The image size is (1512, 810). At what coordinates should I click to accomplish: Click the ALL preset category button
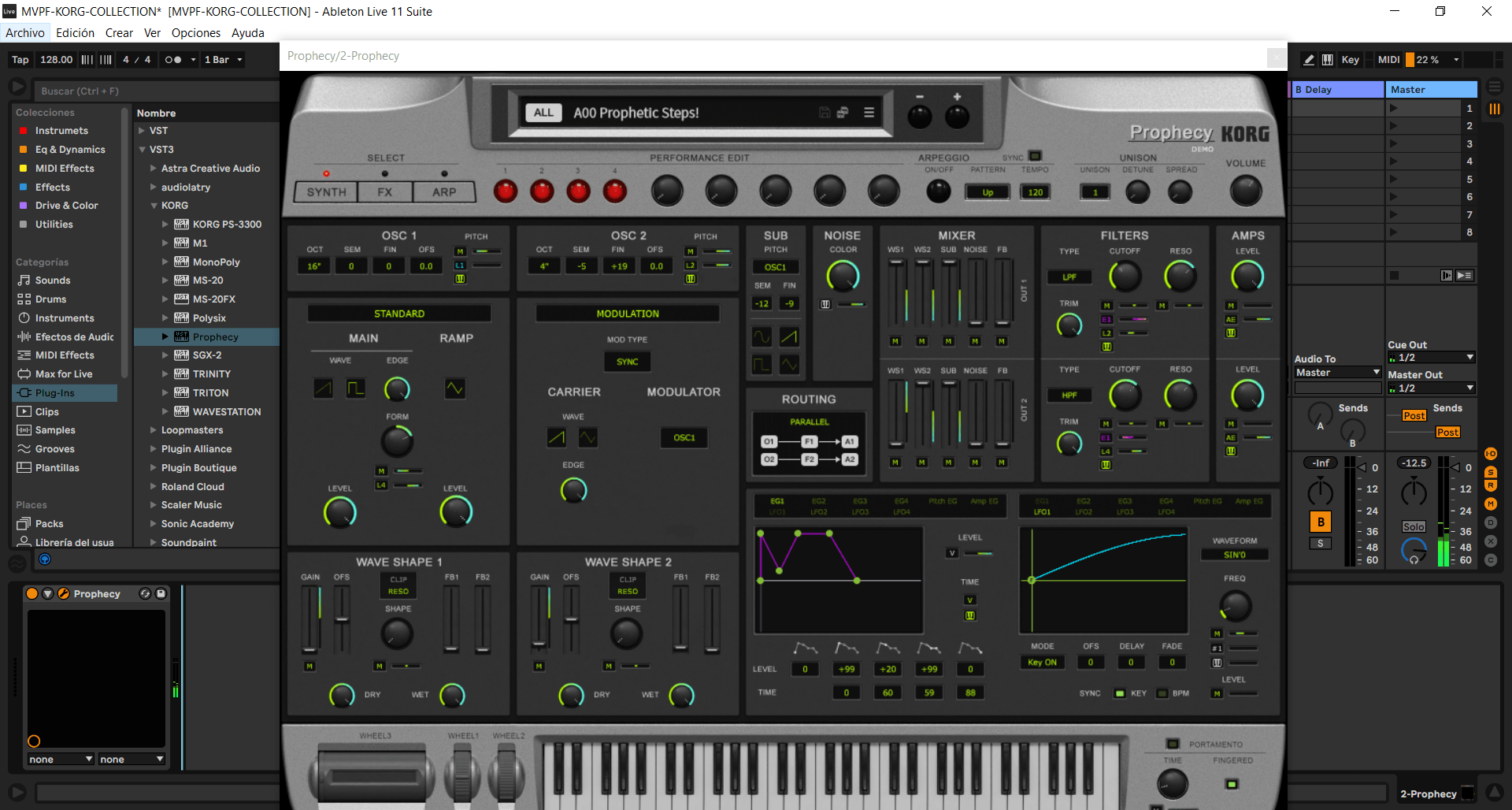(x=543, y=113)
